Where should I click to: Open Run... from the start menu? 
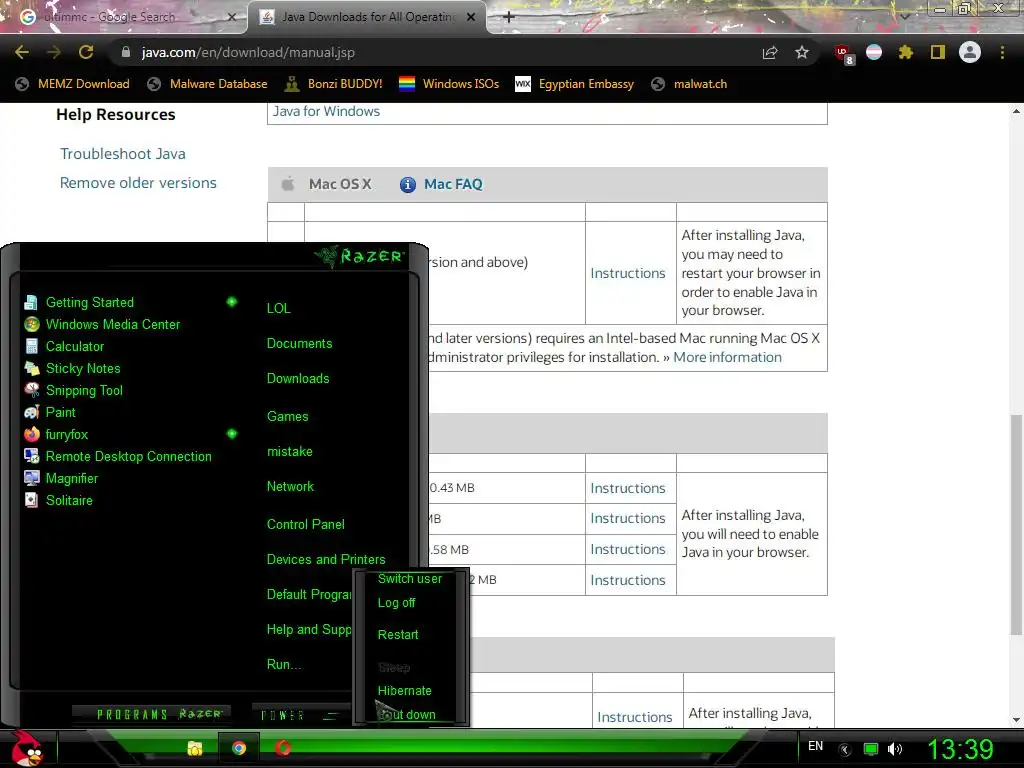pyautogui.click(x=283, y=665)
